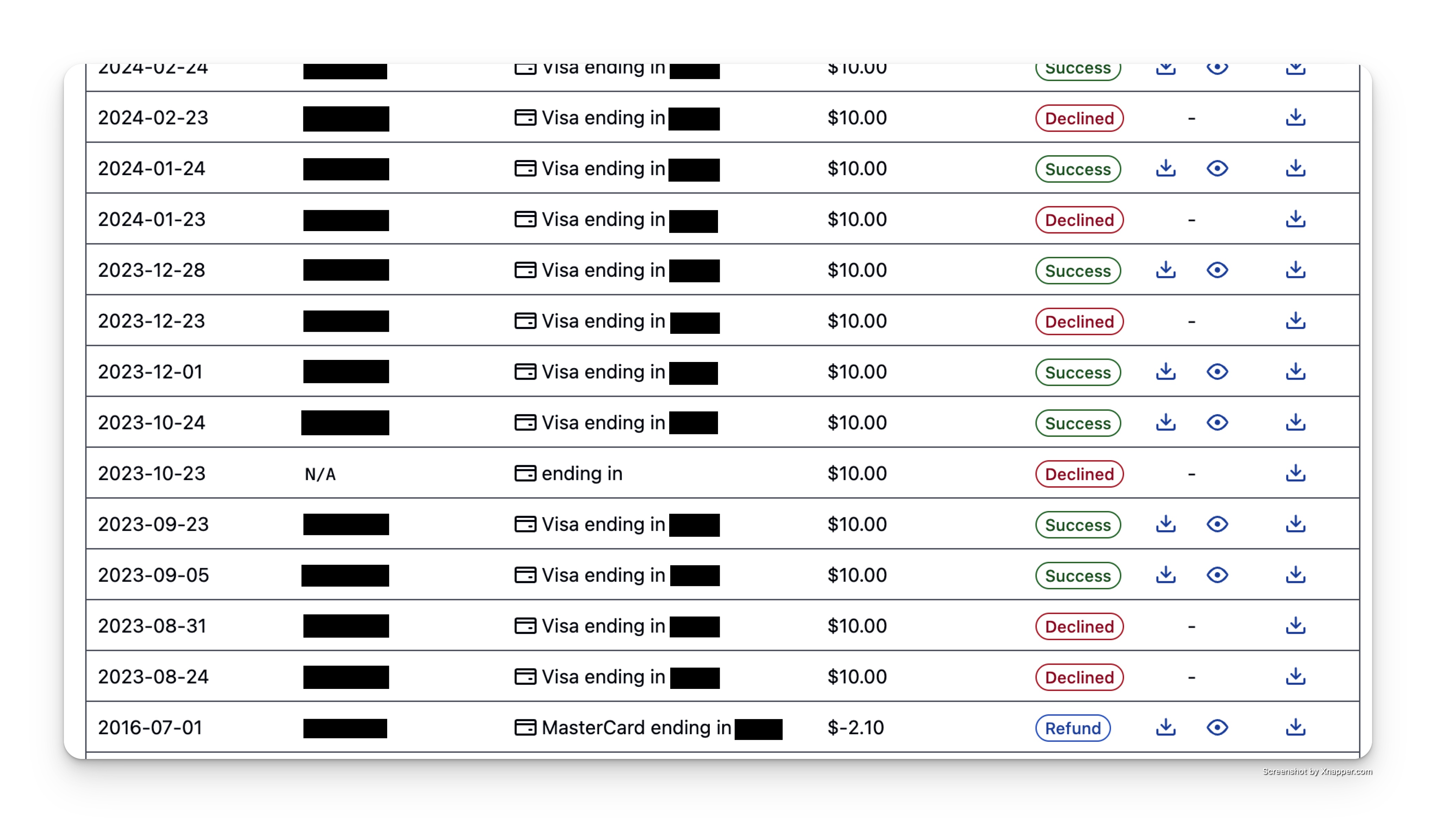
Task: View invoice for 2024-01-24 payment
Action: pos(1217,169)
